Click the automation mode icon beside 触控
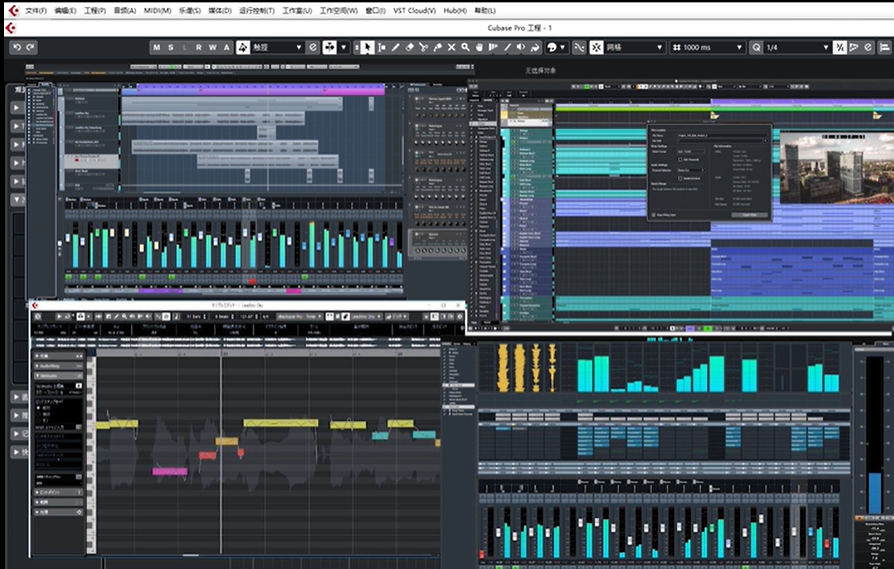Image resolution: width=894 pixels, height=569 pixels. click(243, 47)
